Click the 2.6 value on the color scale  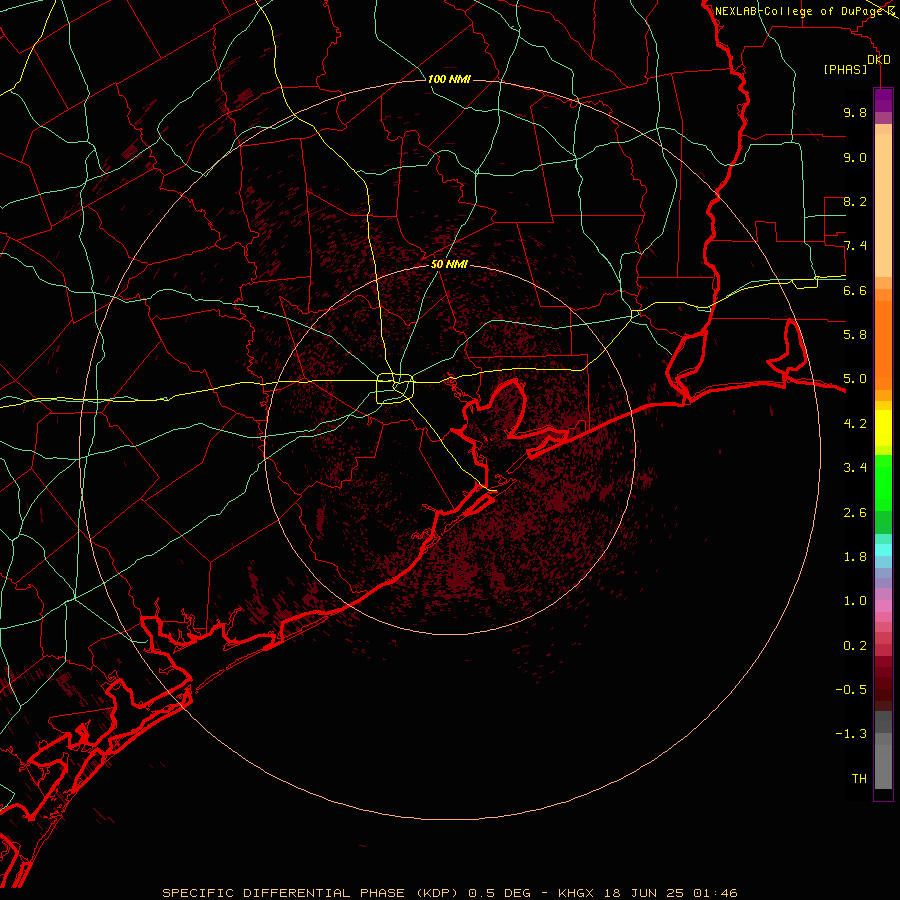pyautogui.click(x=855, y=513)
